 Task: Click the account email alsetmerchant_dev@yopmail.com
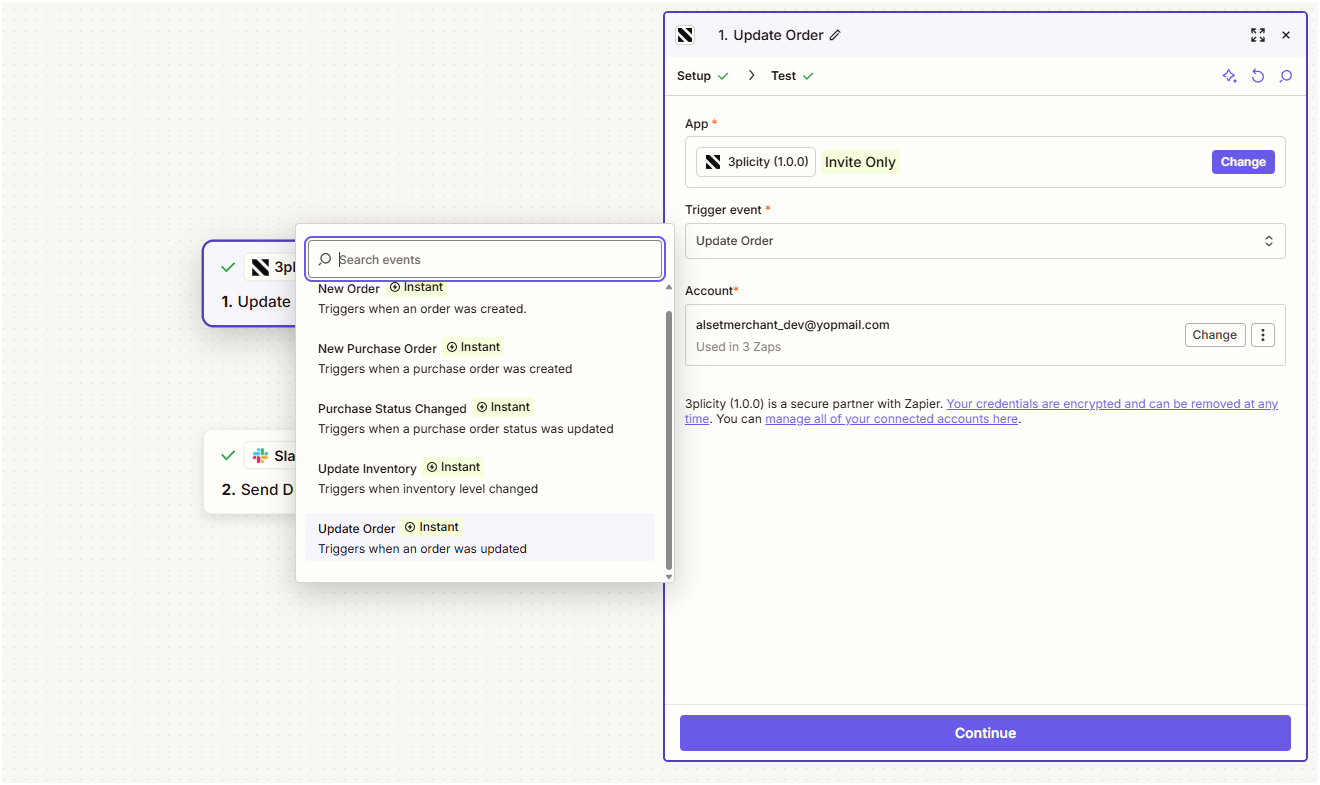tap(793, 325)
